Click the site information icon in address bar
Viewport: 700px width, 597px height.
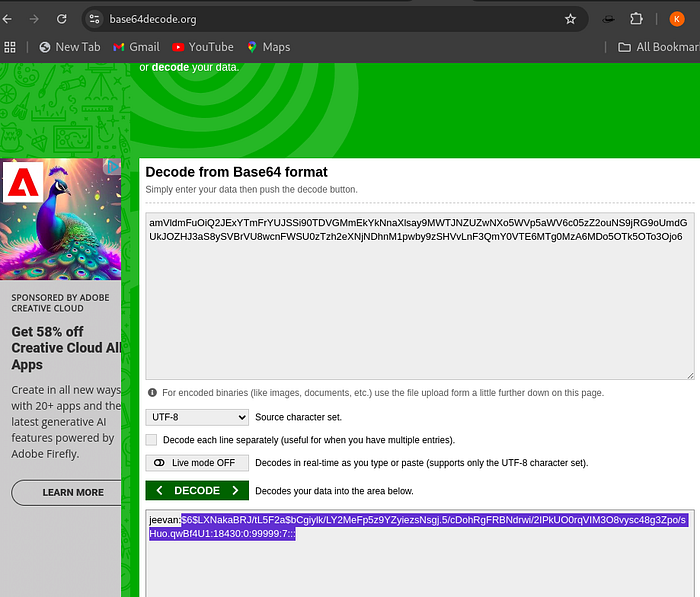point(94,19)
